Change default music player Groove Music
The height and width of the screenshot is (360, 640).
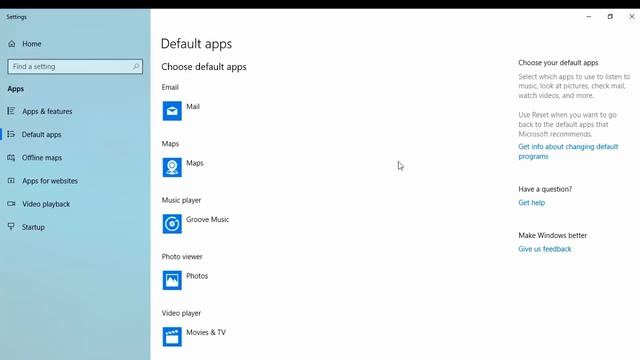(x=207, y=219)
